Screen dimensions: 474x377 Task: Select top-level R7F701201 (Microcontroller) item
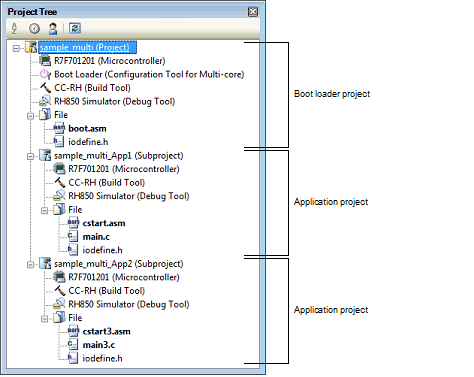point(110,61)
